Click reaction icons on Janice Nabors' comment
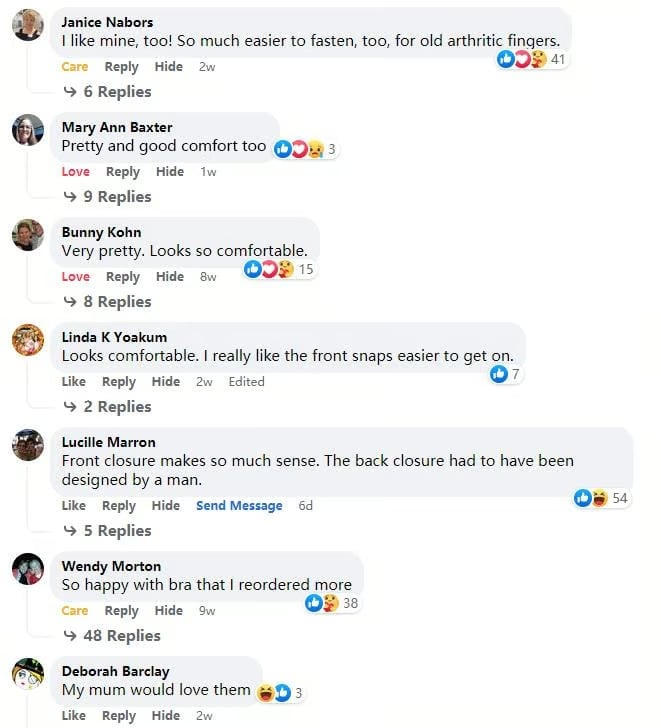The width and height of the screenshot is (661, 728). click(522, 60)
